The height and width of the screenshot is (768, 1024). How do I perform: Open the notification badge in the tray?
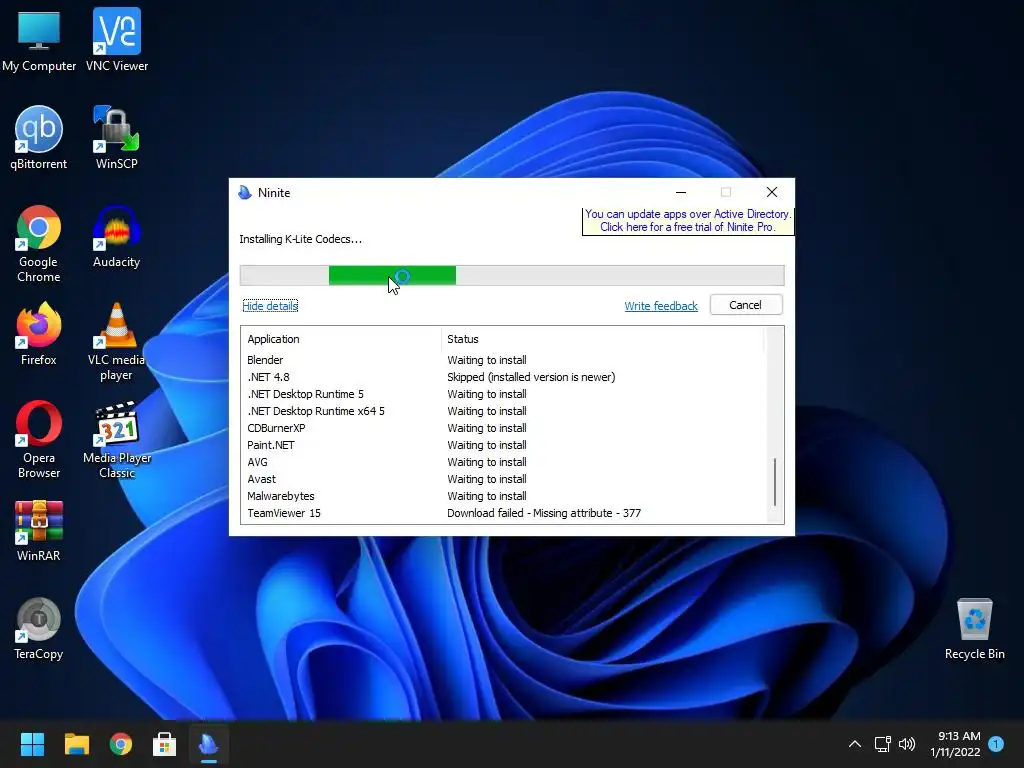pyautogui.click(x=996, y=744)
